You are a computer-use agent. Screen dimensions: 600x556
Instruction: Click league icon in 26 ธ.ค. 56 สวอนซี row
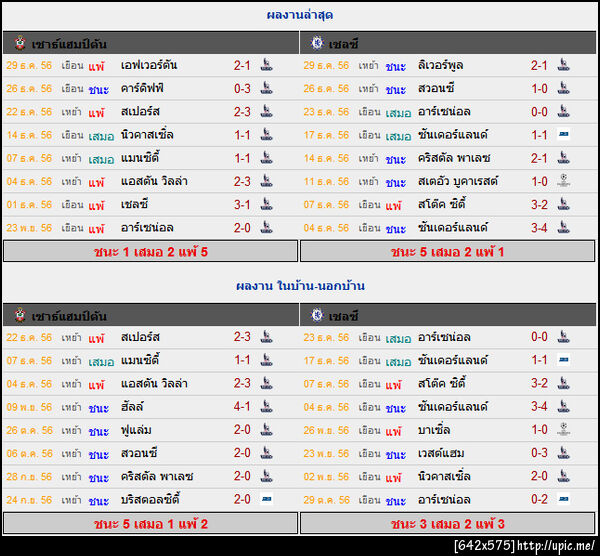pos(563,88)
